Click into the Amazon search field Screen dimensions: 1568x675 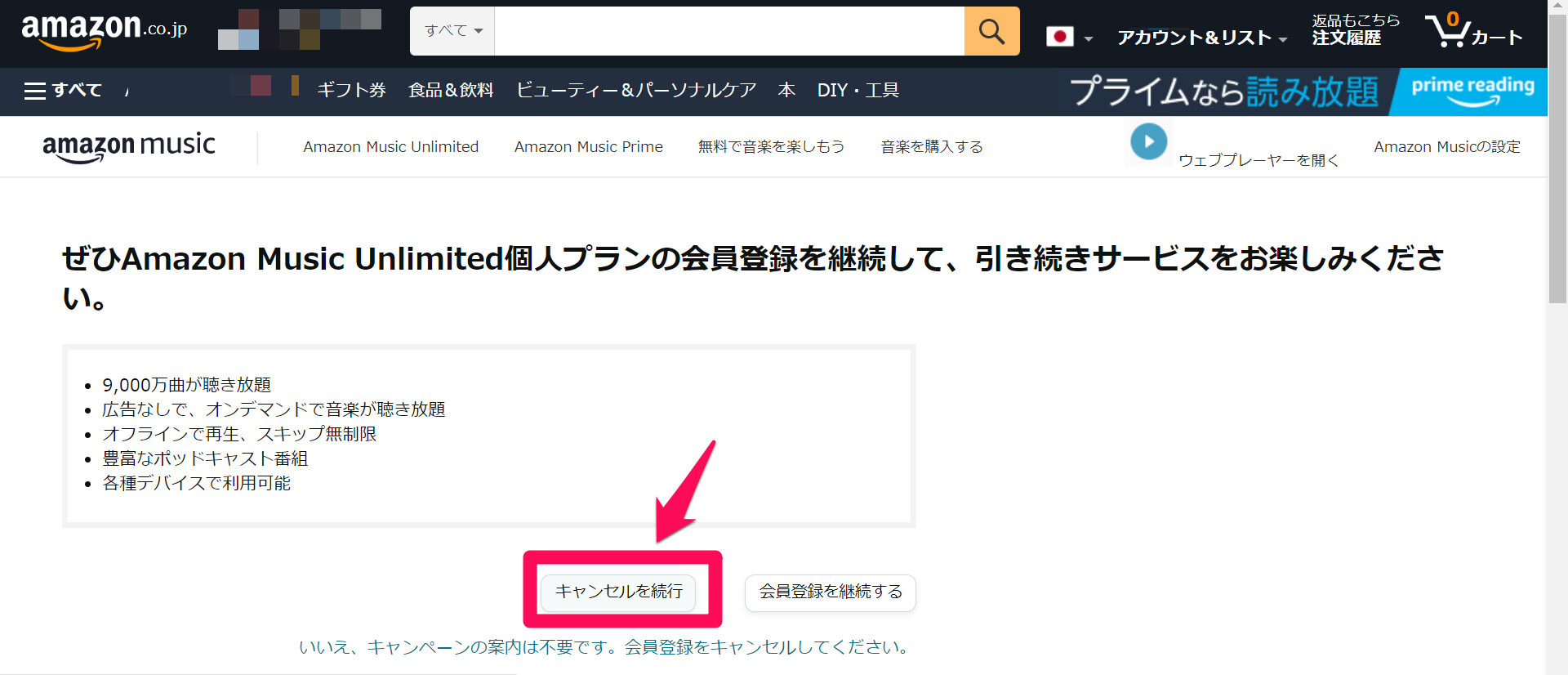[729, 31]
